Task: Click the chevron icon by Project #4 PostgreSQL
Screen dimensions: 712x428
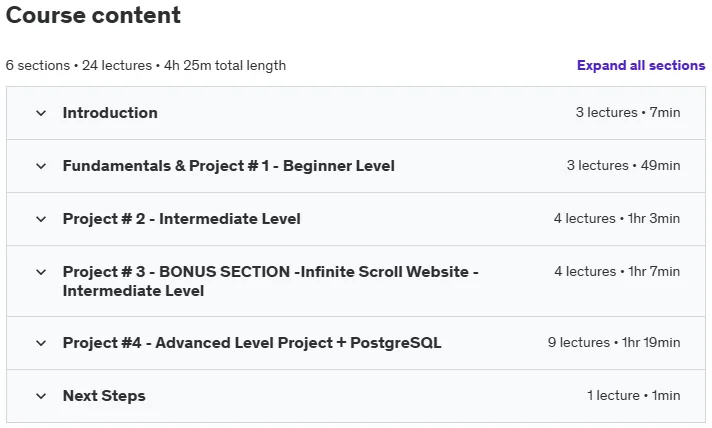Action: [x=41, y=343]
